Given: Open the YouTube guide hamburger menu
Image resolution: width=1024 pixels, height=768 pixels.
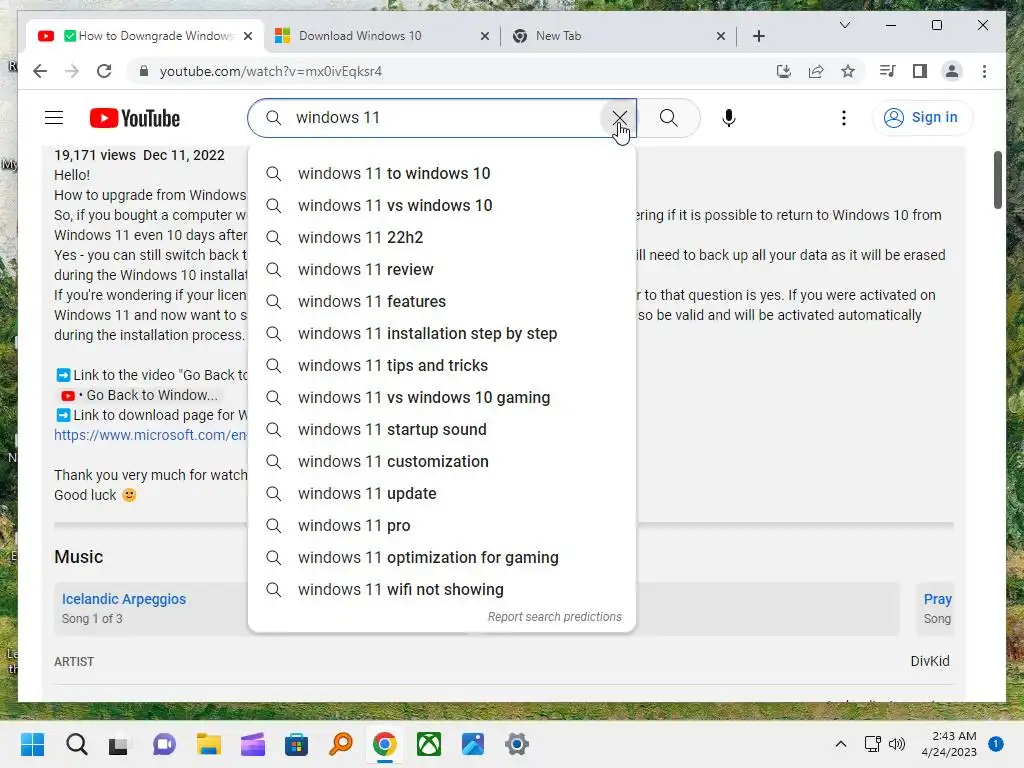Looking at the screenshot, I should [54, 118].
